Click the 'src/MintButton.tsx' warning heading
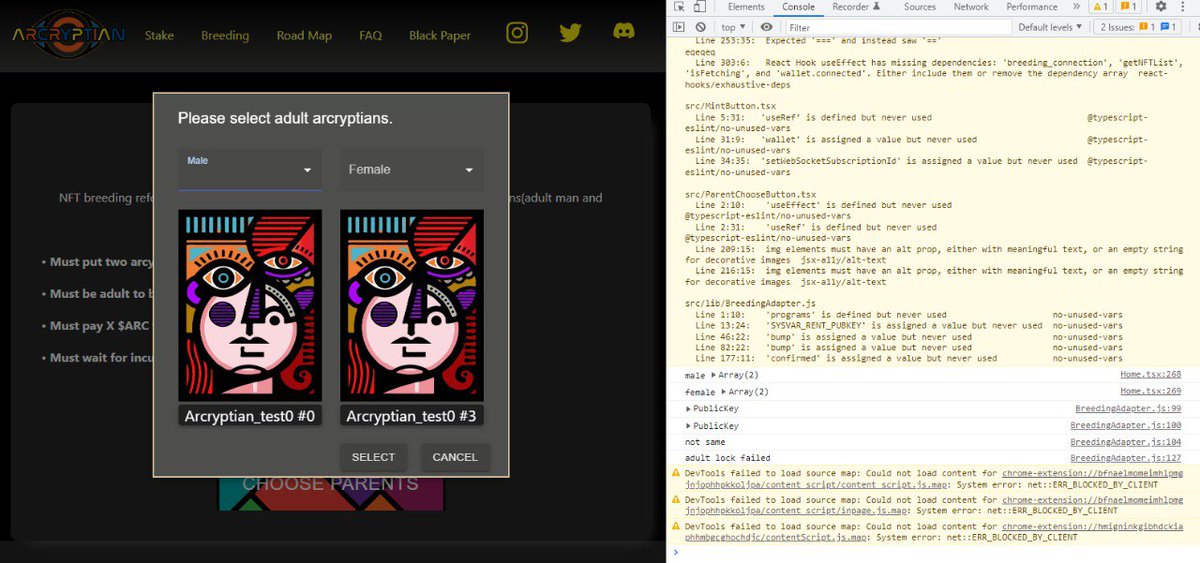The width and height of the screenshot is (1200, 563). [x=728, y=105]
